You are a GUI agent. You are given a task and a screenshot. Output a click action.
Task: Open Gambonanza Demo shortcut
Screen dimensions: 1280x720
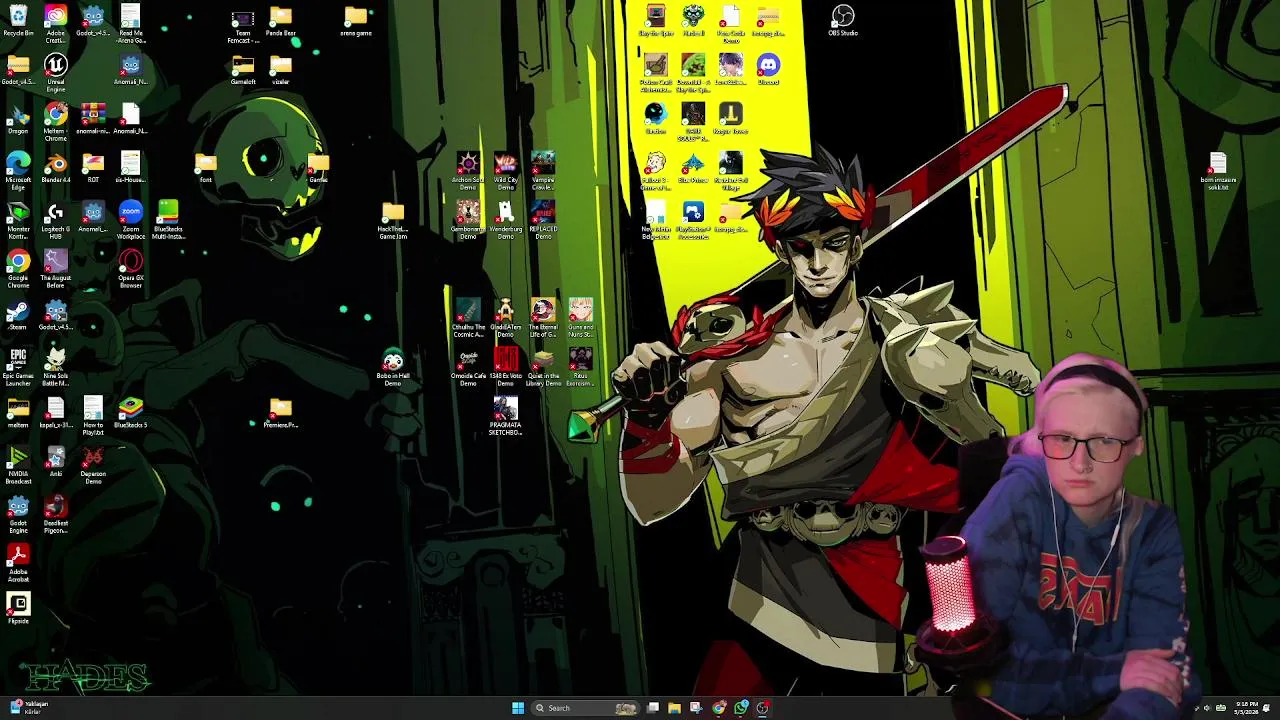[x=468, y=220]
